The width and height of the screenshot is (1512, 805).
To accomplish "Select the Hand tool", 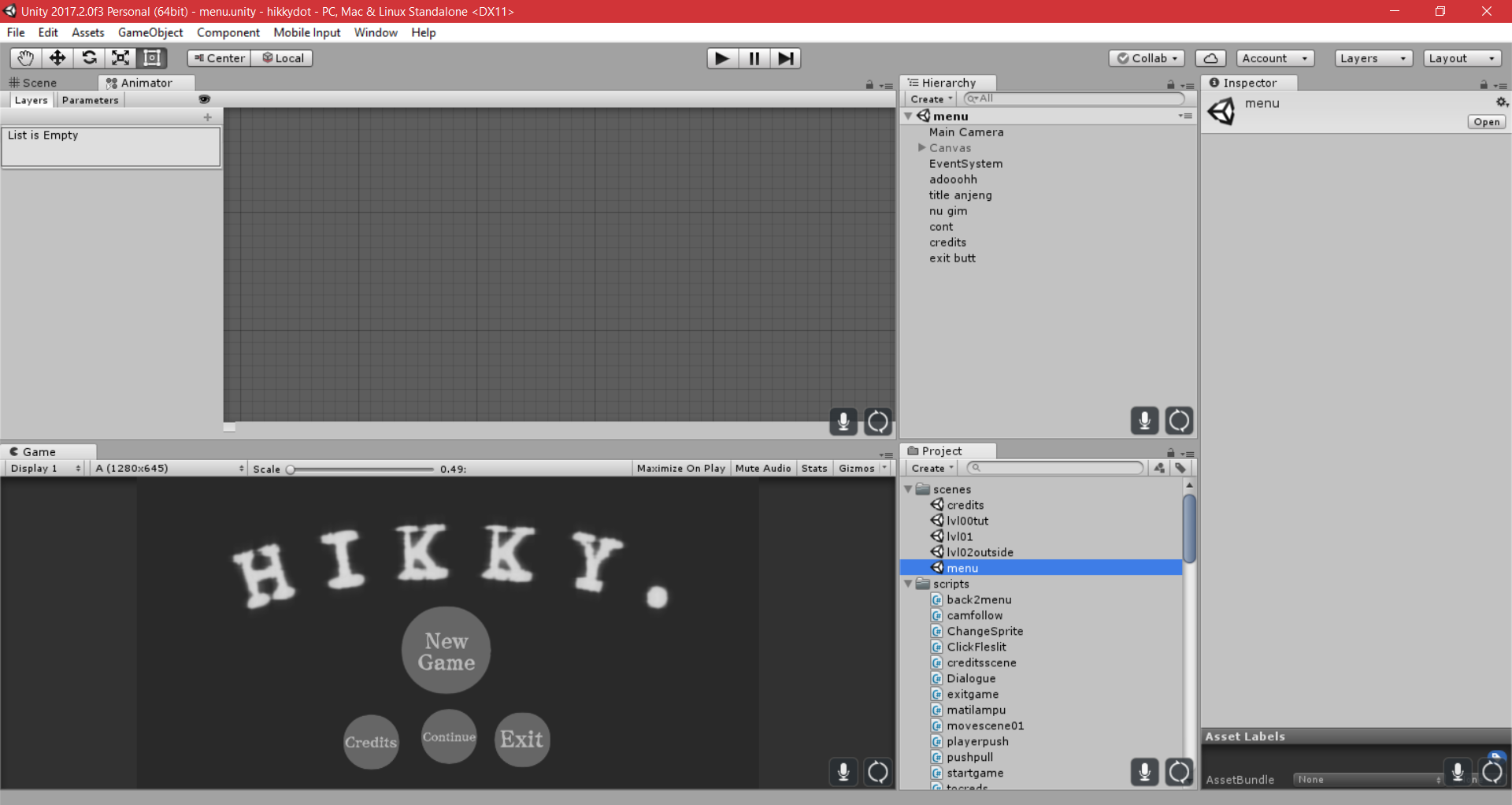I will click(25, 57).
